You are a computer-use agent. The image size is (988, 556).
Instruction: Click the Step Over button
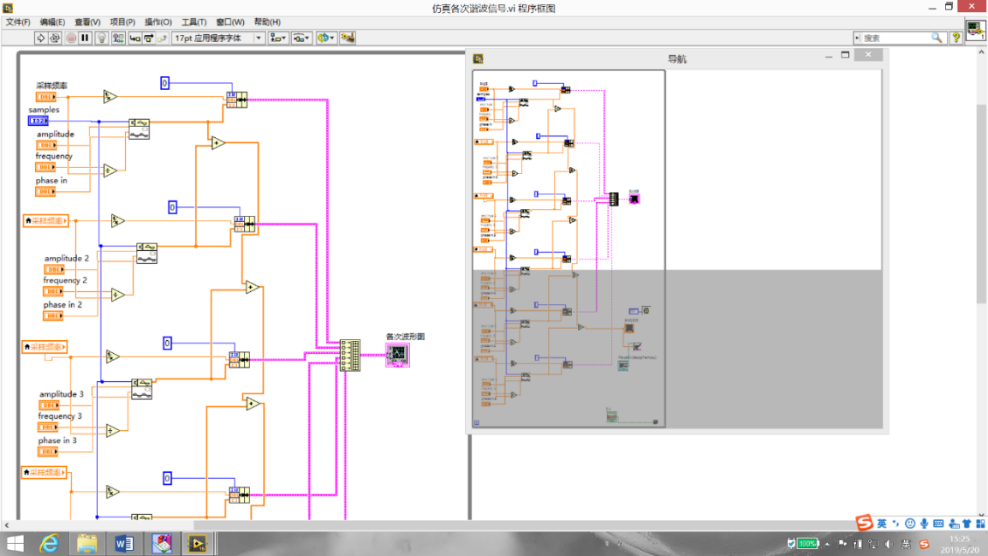[148, 38]
